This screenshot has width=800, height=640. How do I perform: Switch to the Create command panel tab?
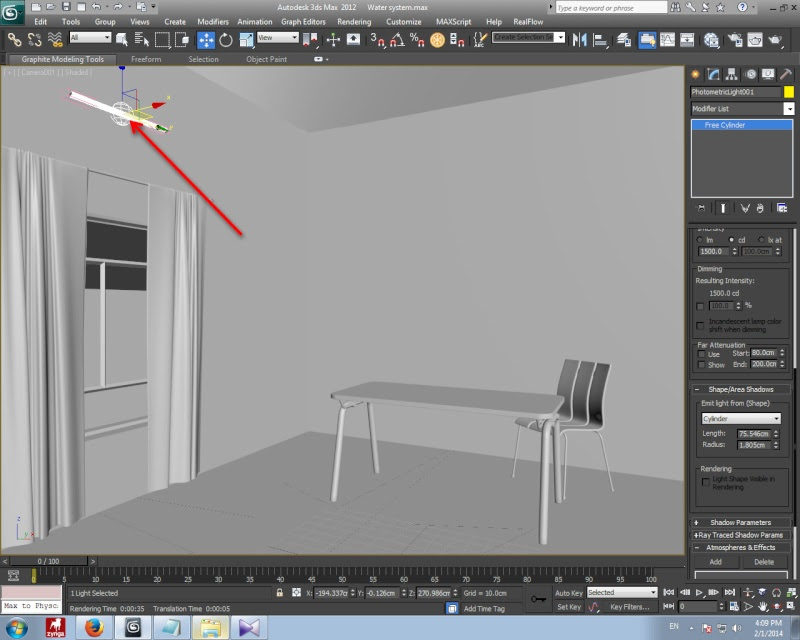695,75
